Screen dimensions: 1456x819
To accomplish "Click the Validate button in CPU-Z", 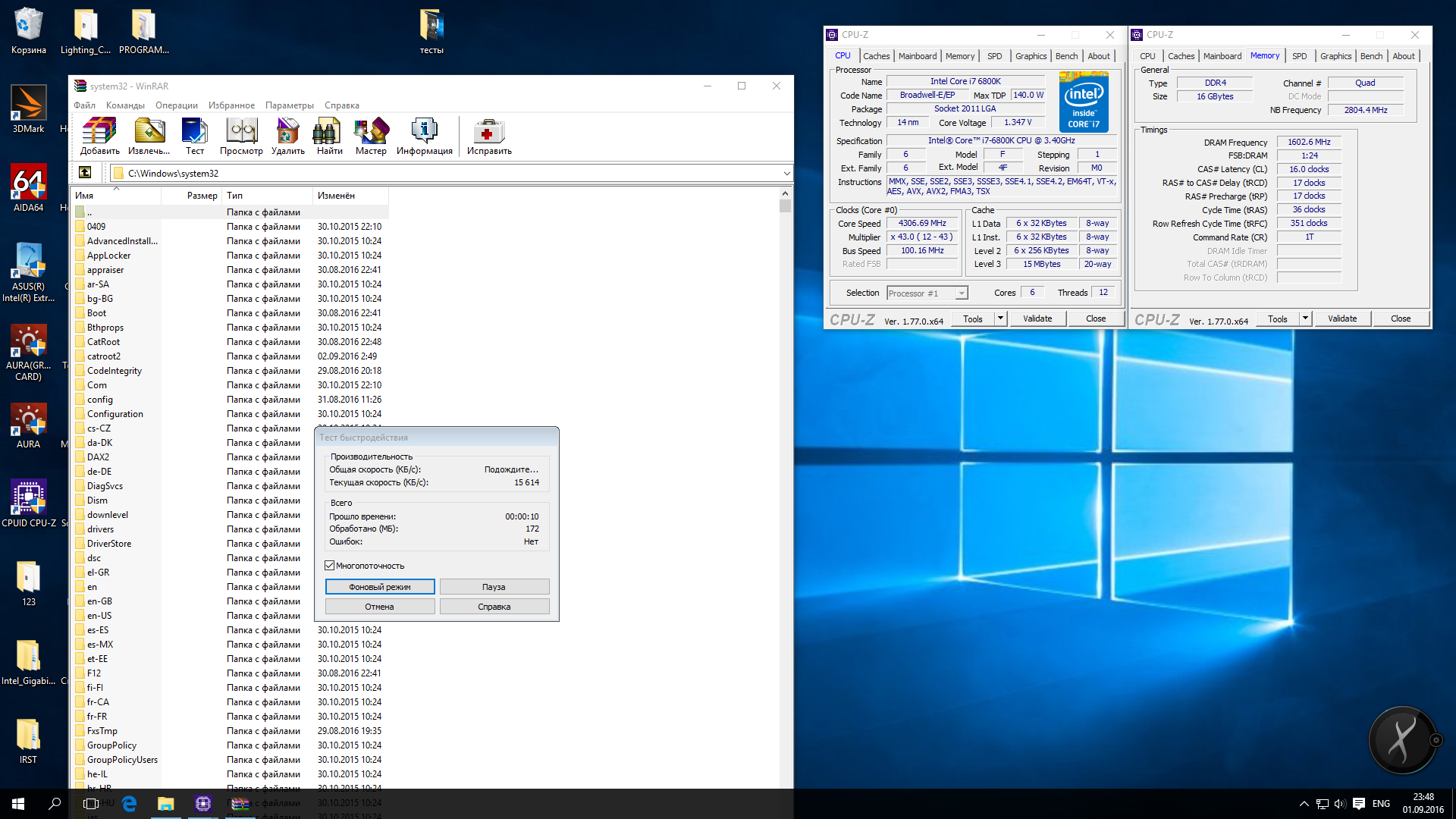I will [1037, 318].
